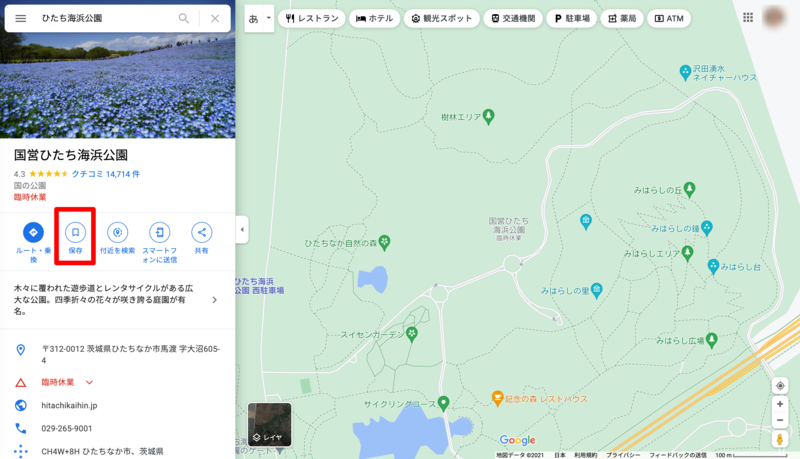Screen dimensions: 800x459
Task: Click the 国営ひたち海浜公園 label on map
Action: pos(509,228)
